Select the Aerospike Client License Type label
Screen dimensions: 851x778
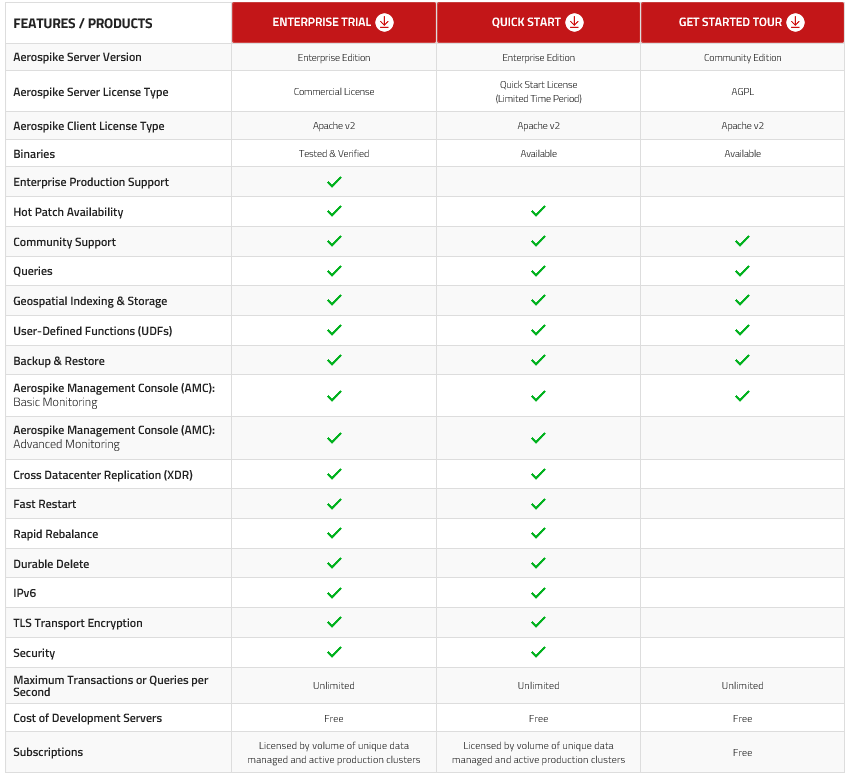click(x=88, y=126)
